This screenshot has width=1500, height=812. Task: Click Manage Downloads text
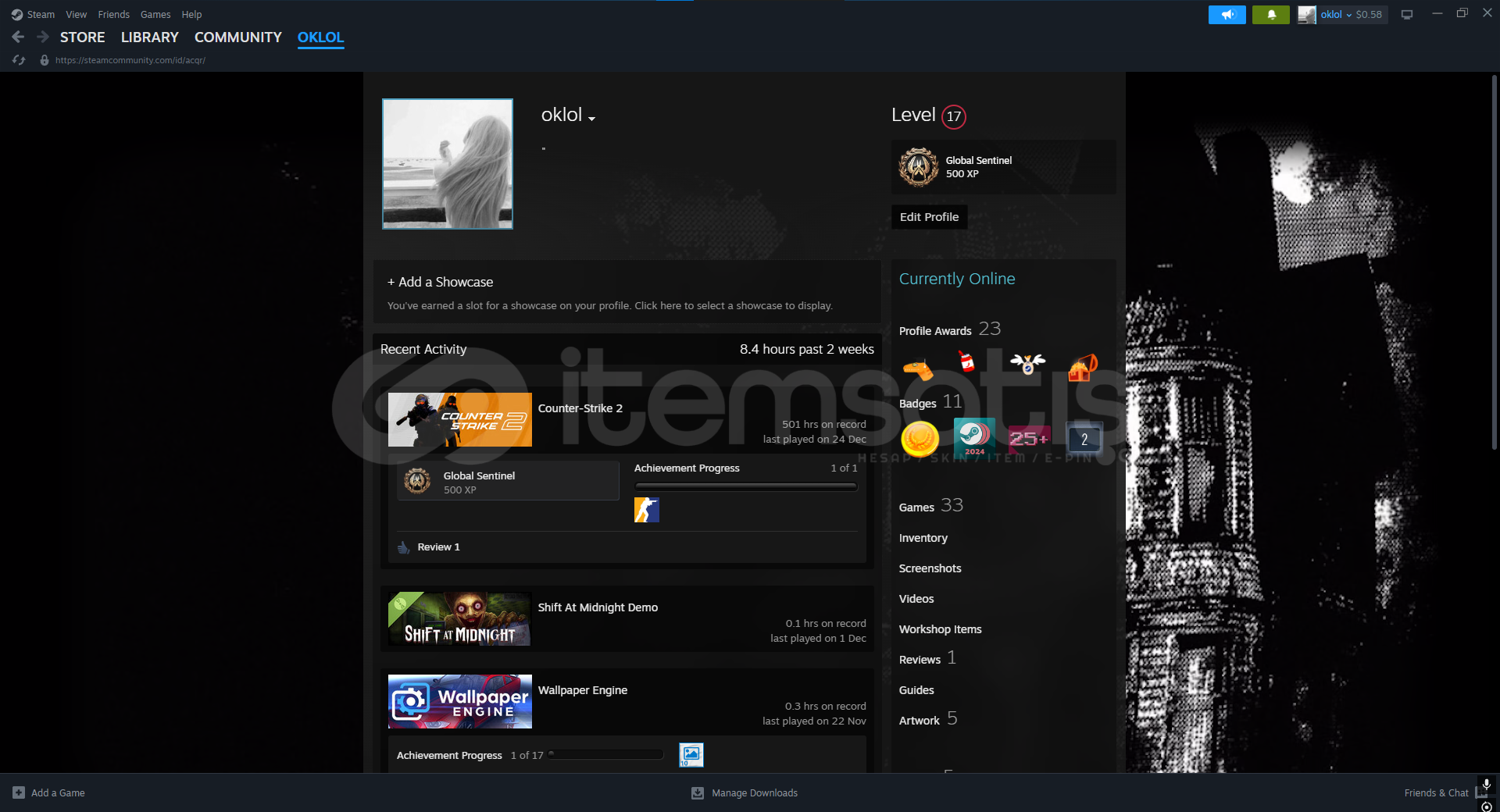755,793
